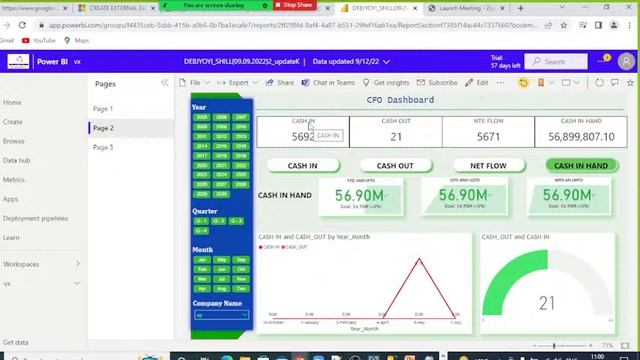Open the bookmarks icon in toolbar
640x360 pixels.
tap(541, 83)
